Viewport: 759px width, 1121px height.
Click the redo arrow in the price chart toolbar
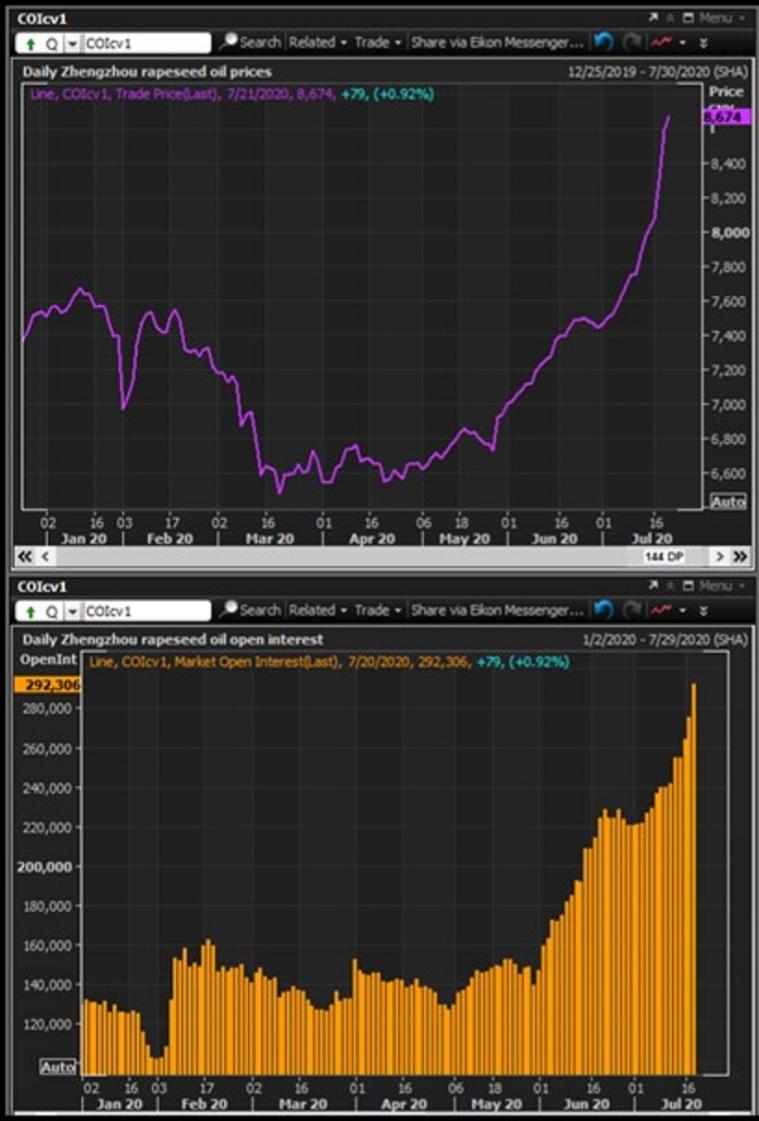click(632, 43)
